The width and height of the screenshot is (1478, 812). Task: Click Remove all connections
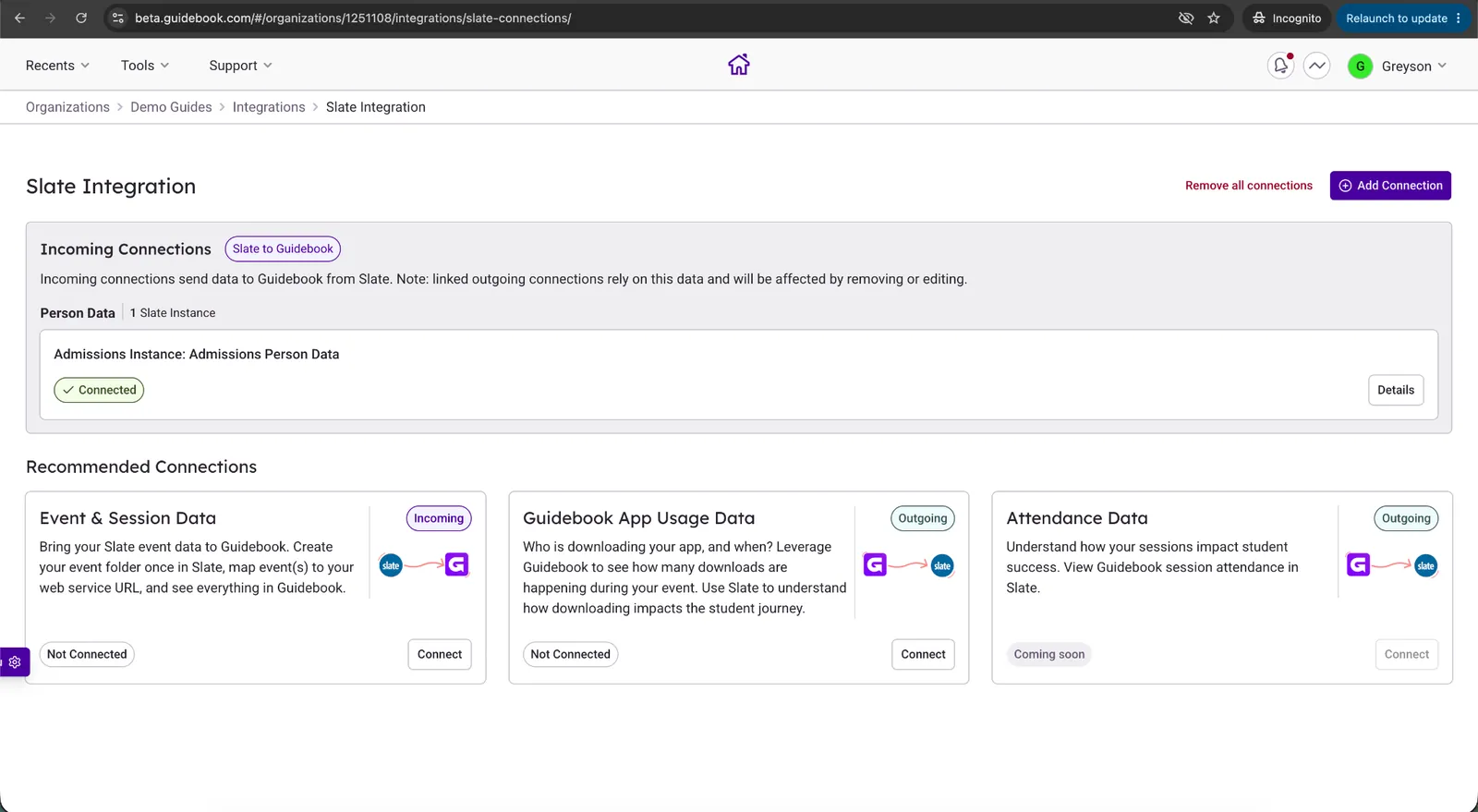click(1249, 186)
